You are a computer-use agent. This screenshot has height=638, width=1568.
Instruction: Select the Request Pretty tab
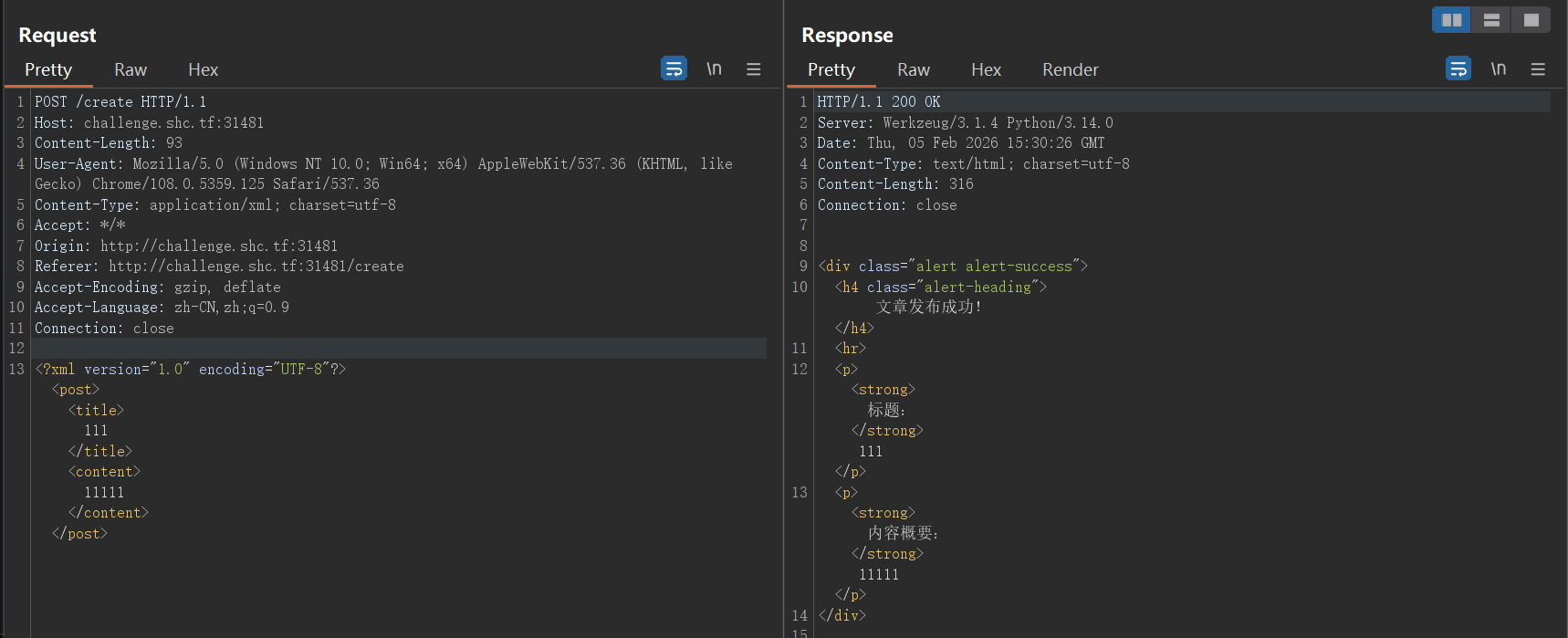click(x=48, y=70)
